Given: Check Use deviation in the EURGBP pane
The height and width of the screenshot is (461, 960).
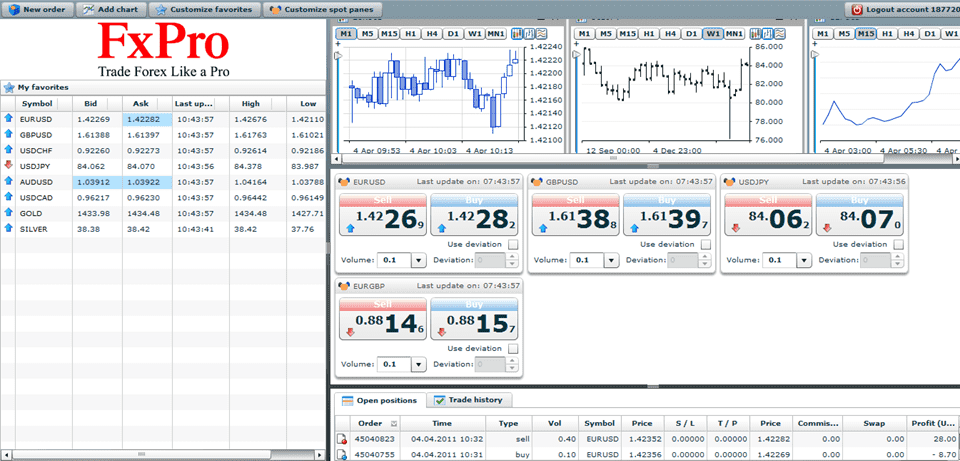Looking at the screenshot, I should tap(513, 349).
